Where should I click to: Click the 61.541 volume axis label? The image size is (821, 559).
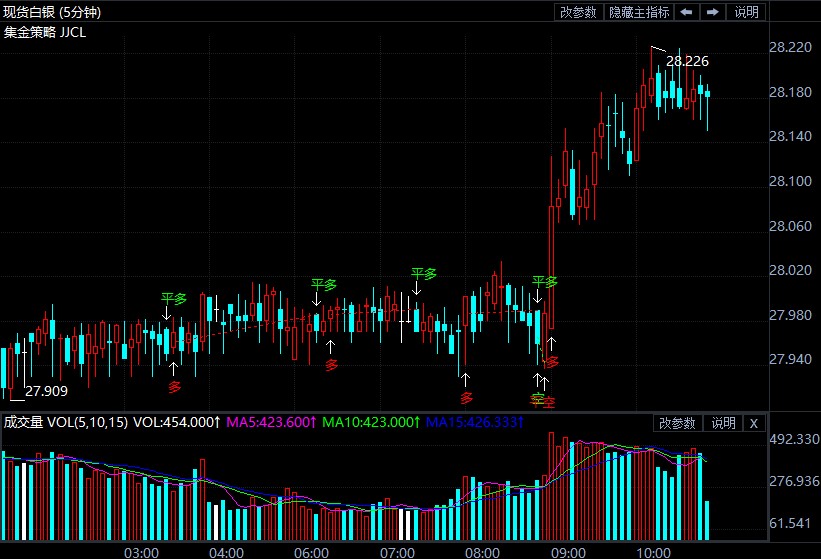(x=790, y=523)
